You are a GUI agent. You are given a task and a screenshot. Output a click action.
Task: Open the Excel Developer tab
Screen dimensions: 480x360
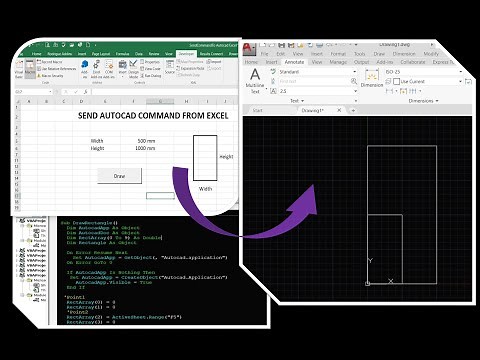(x=186, y=54)
